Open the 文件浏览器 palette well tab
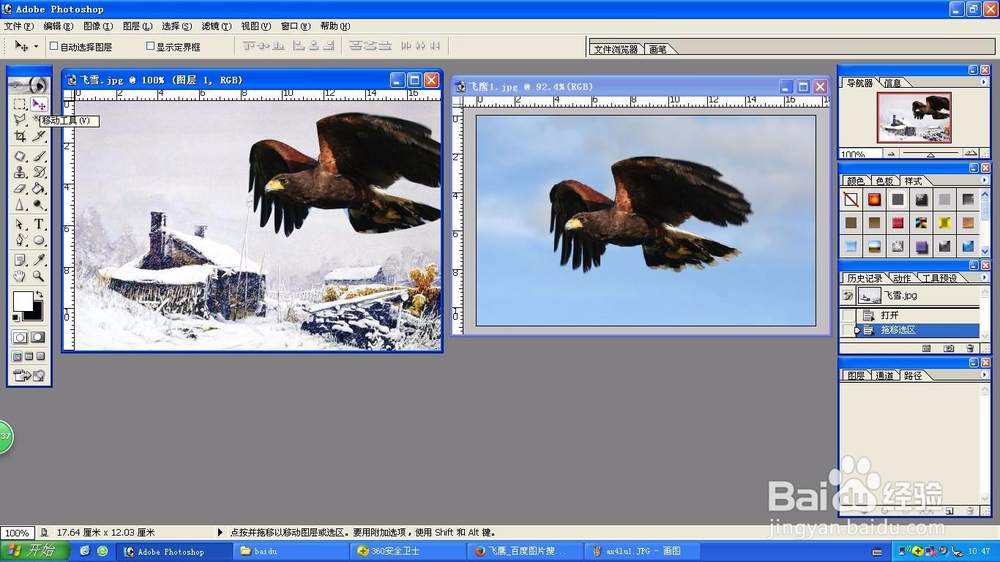This screenshot has width=1000, height=562. [615, 49]
